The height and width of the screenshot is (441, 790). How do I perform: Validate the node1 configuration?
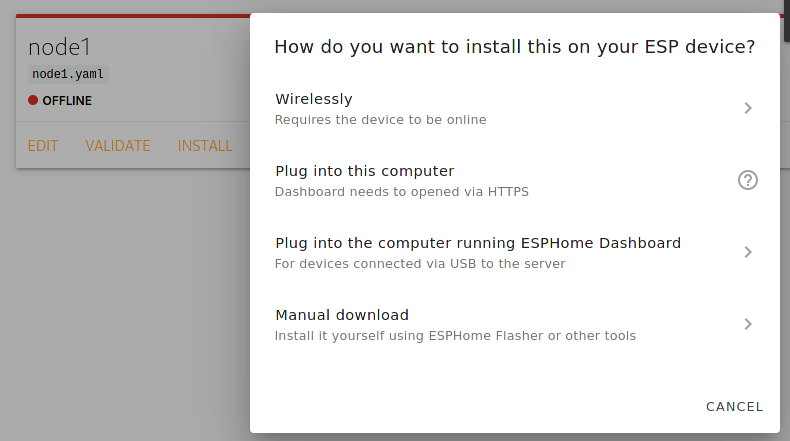pos(118,146)
